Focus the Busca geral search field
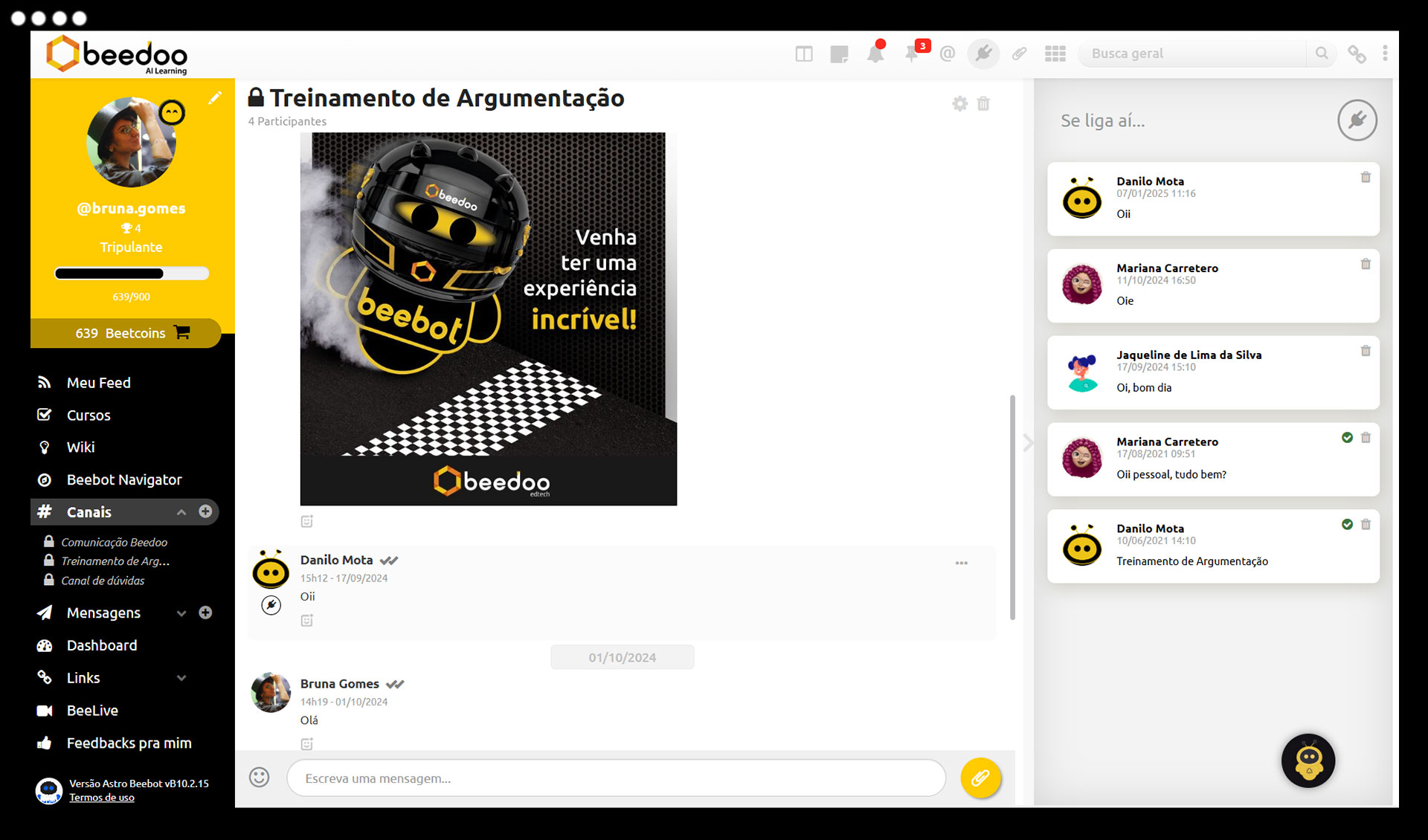This screenshot has width=1428, height=840. (x=1194, y=54)
